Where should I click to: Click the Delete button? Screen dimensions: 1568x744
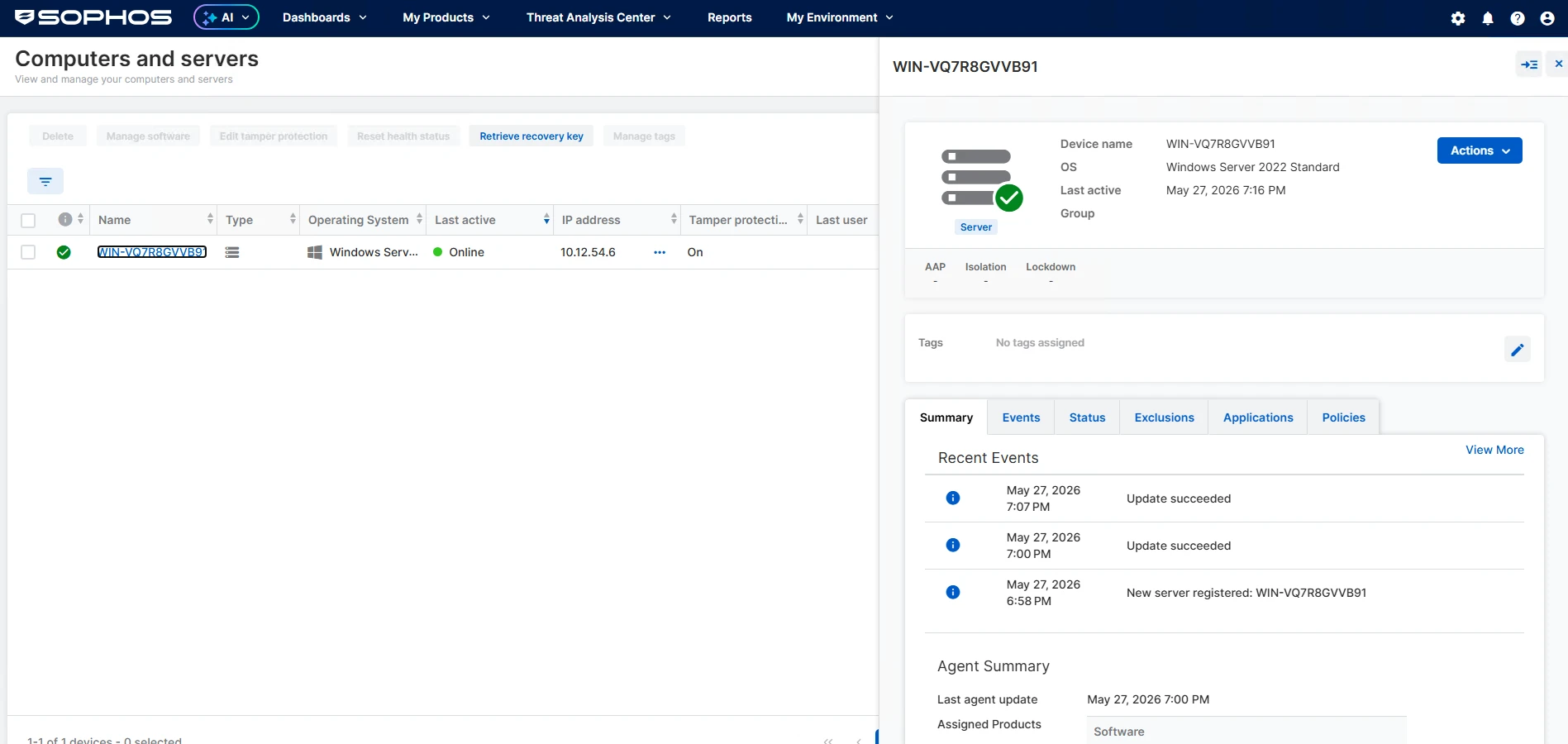(58, 136)
